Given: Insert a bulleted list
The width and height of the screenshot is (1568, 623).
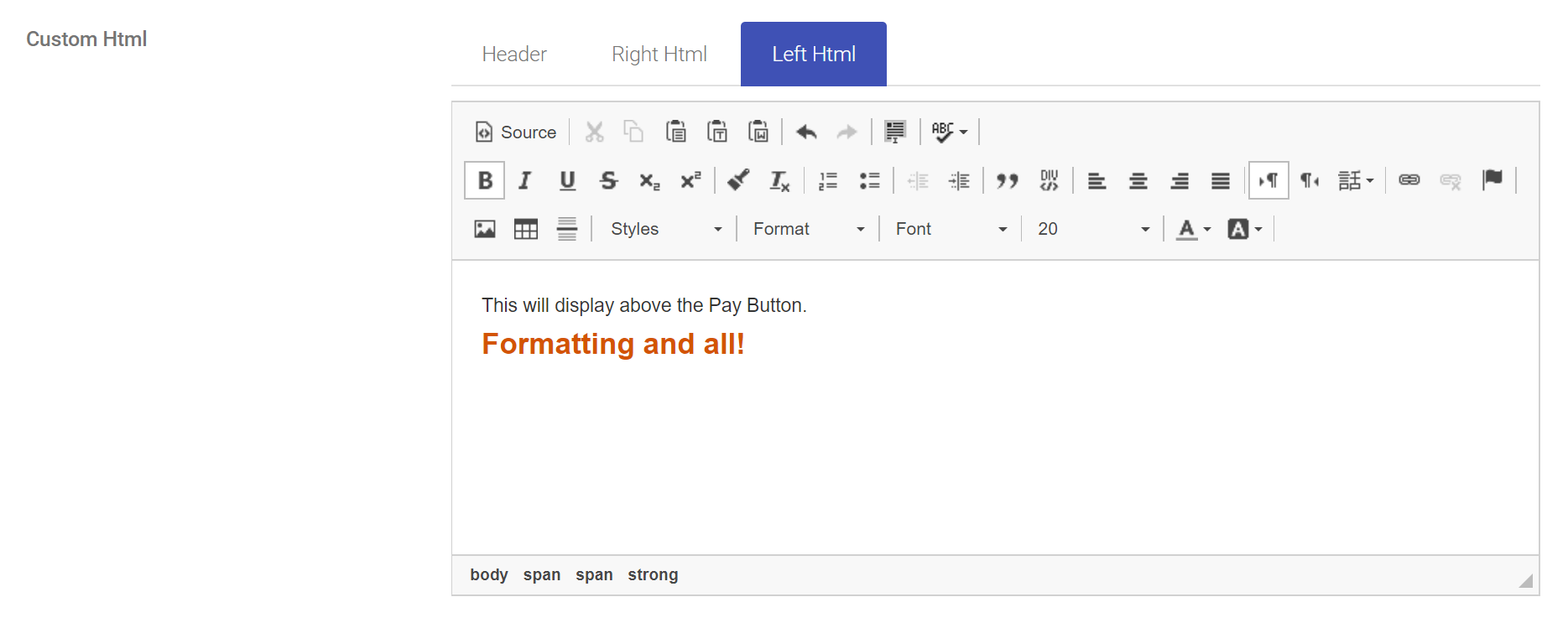Looking at the screenshot, I should [869, 180].
